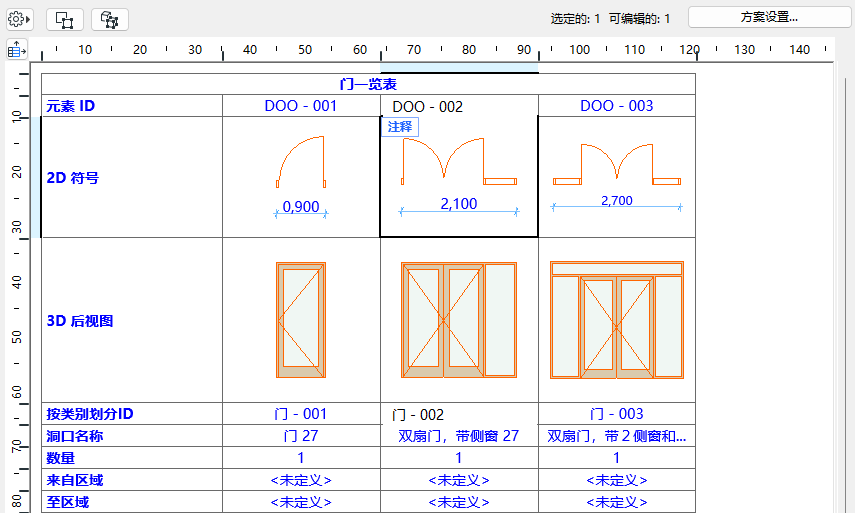Screen dimensions: 855x513
Task: Click the 门 - 003 cell
Action: pos(617,414)
